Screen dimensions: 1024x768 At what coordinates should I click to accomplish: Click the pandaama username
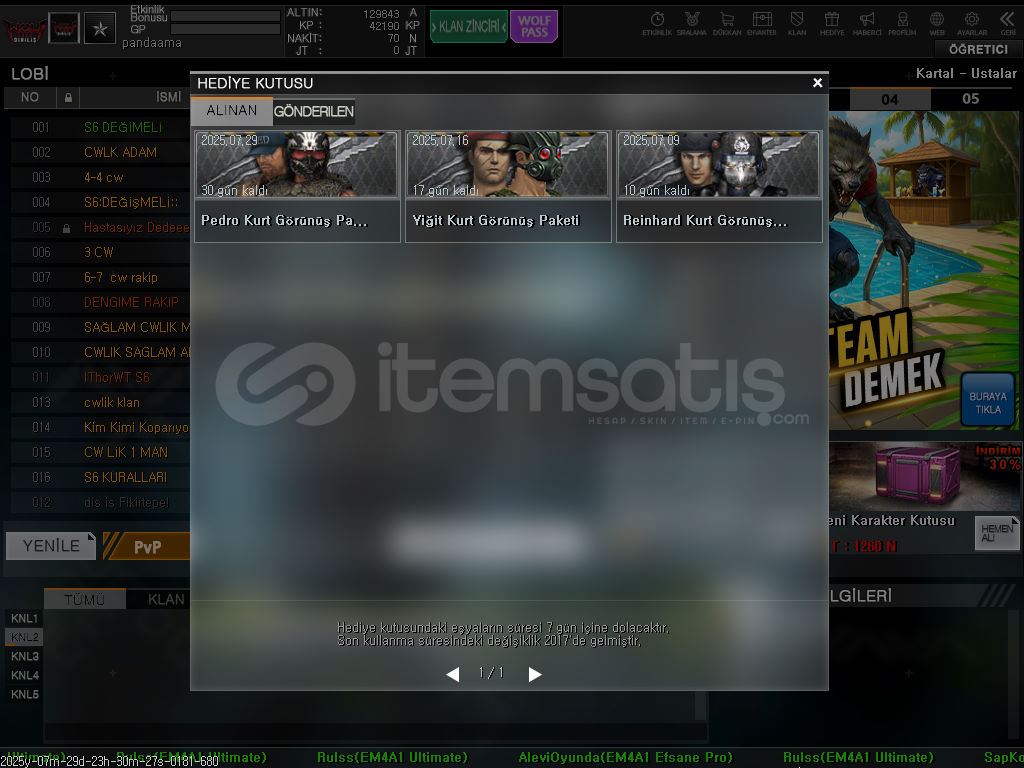152,43
